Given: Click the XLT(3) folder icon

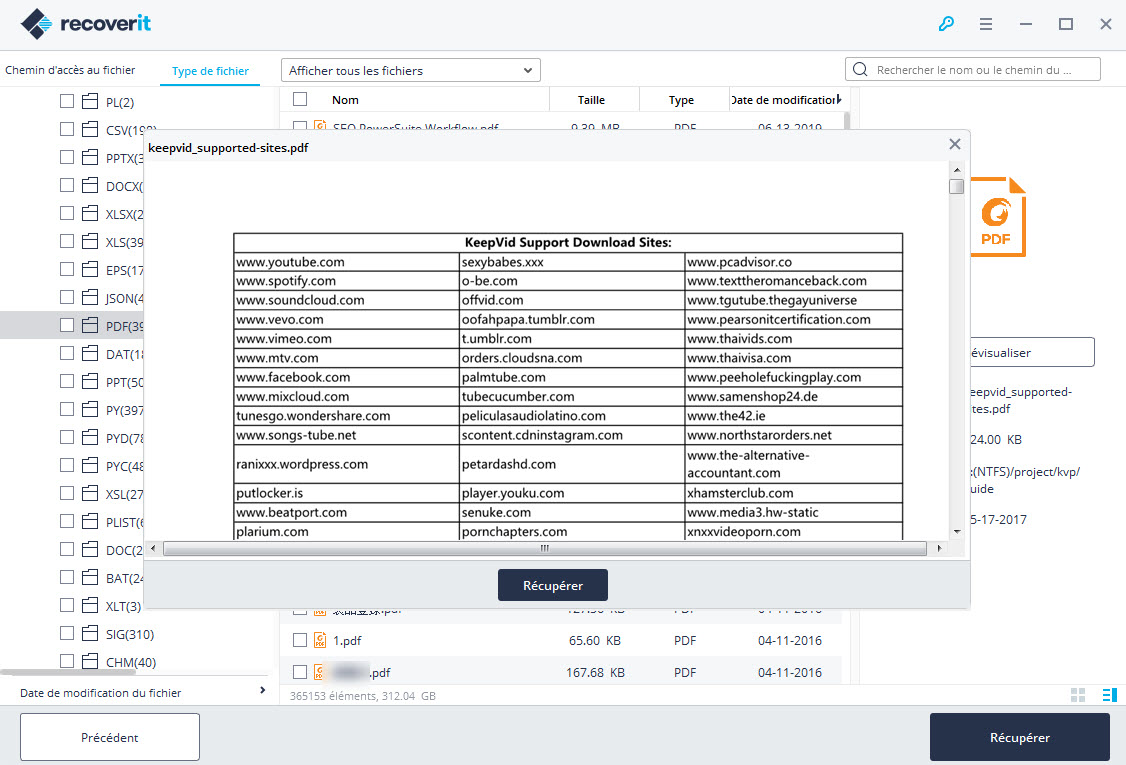Looking at the screenshot, I should [90, 606].
